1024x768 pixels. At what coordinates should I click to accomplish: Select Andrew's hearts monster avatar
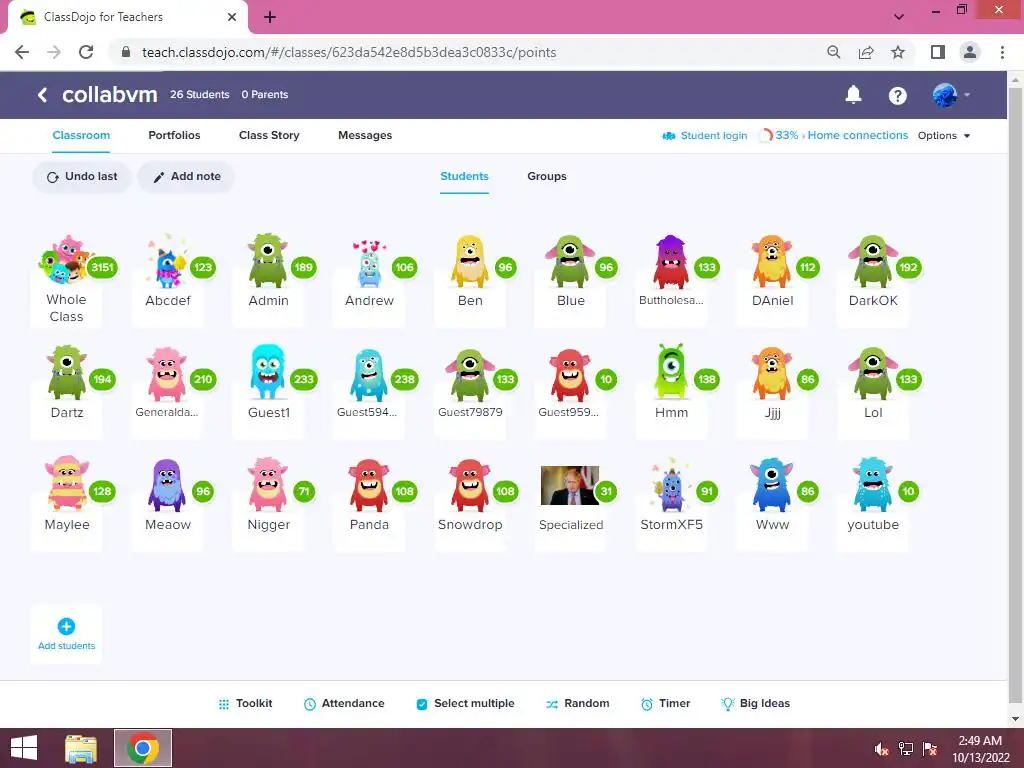point(369,264)
